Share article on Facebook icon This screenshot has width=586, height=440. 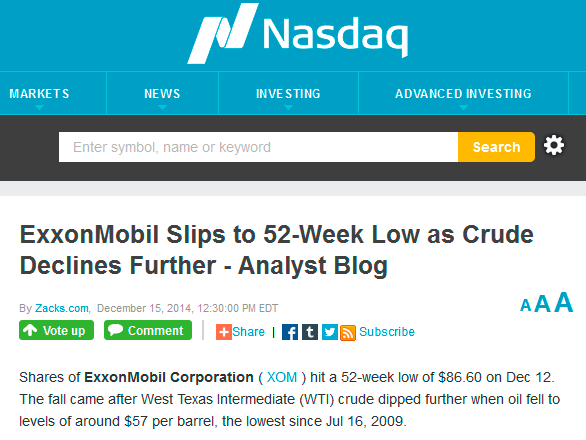(290, 332)
